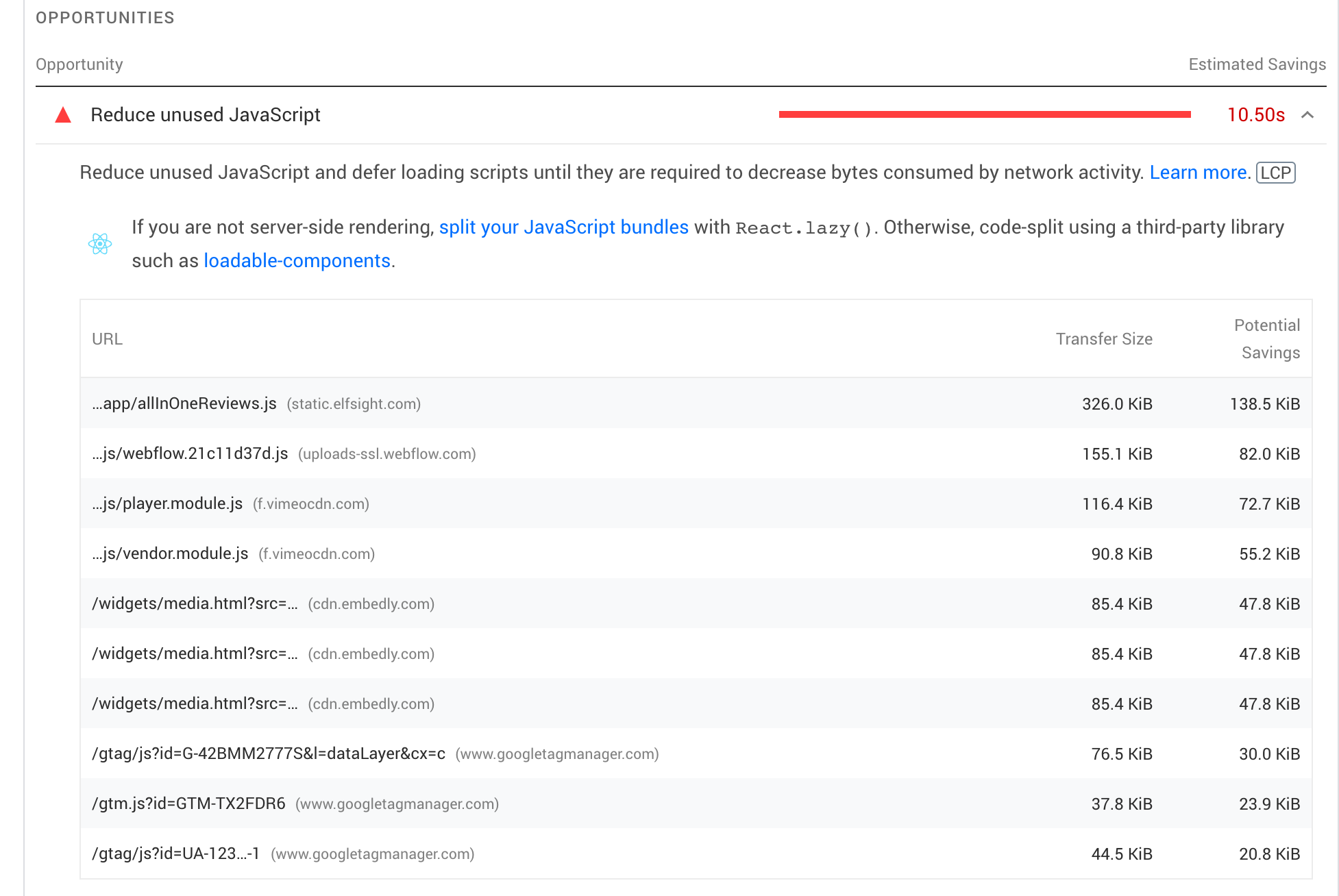Open the first widgets/media.html embedly URL

(x=195, y=603)
